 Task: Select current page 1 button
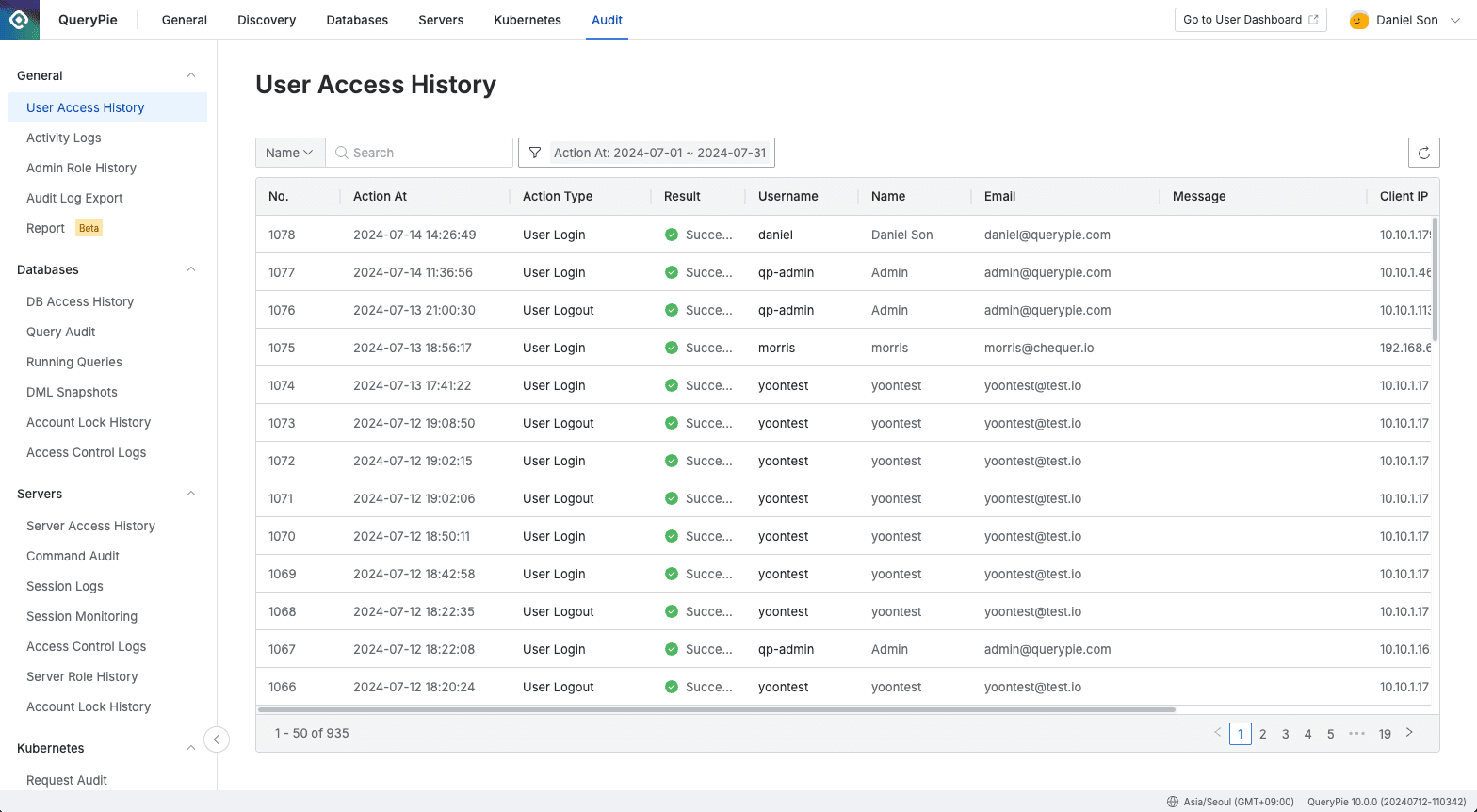point(1241,734)
